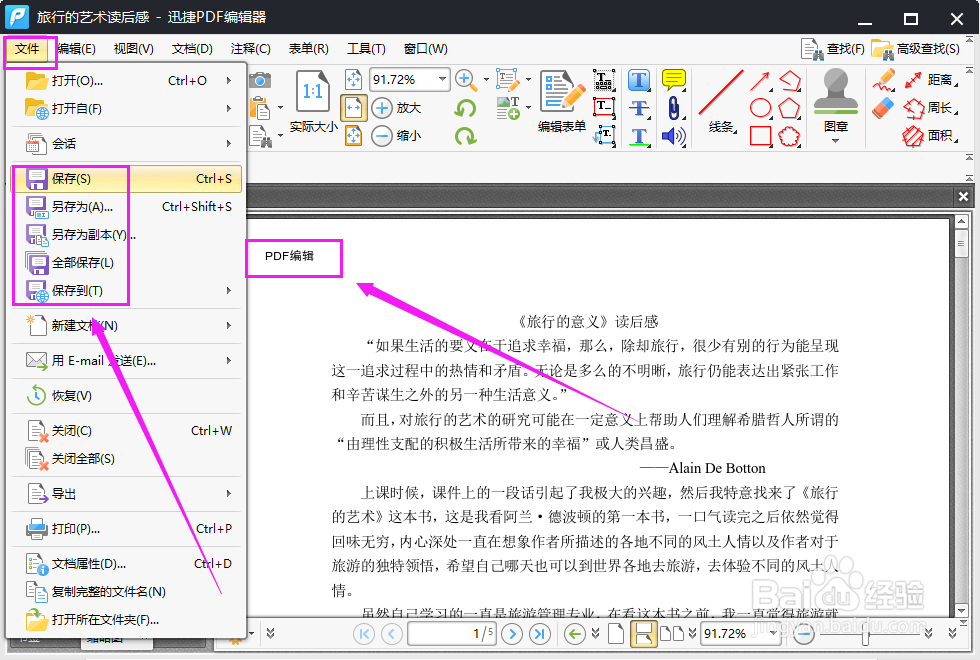Open the 文件 menu

click(28, 49)
